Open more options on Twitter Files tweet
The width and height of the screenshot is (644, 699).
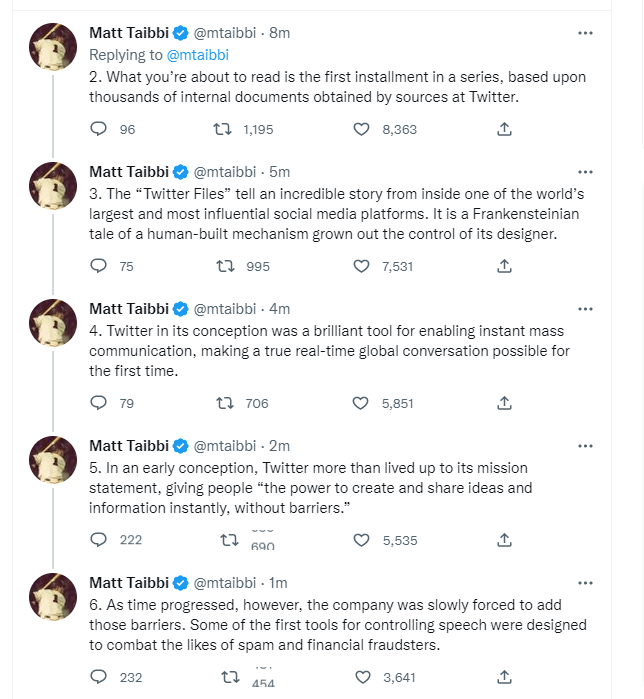pyautogui.click(x=585, y=172)
